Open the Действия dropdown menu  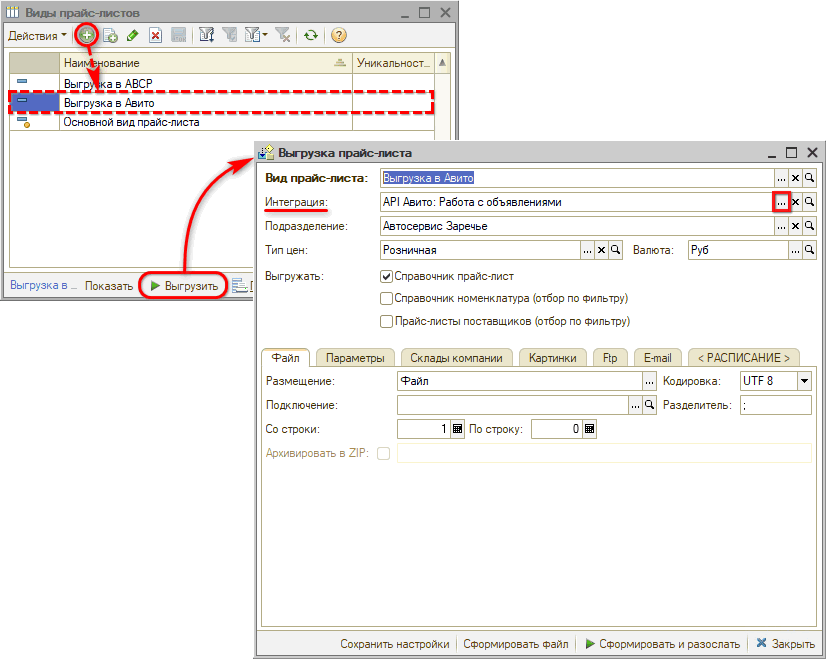coord(37,35)
